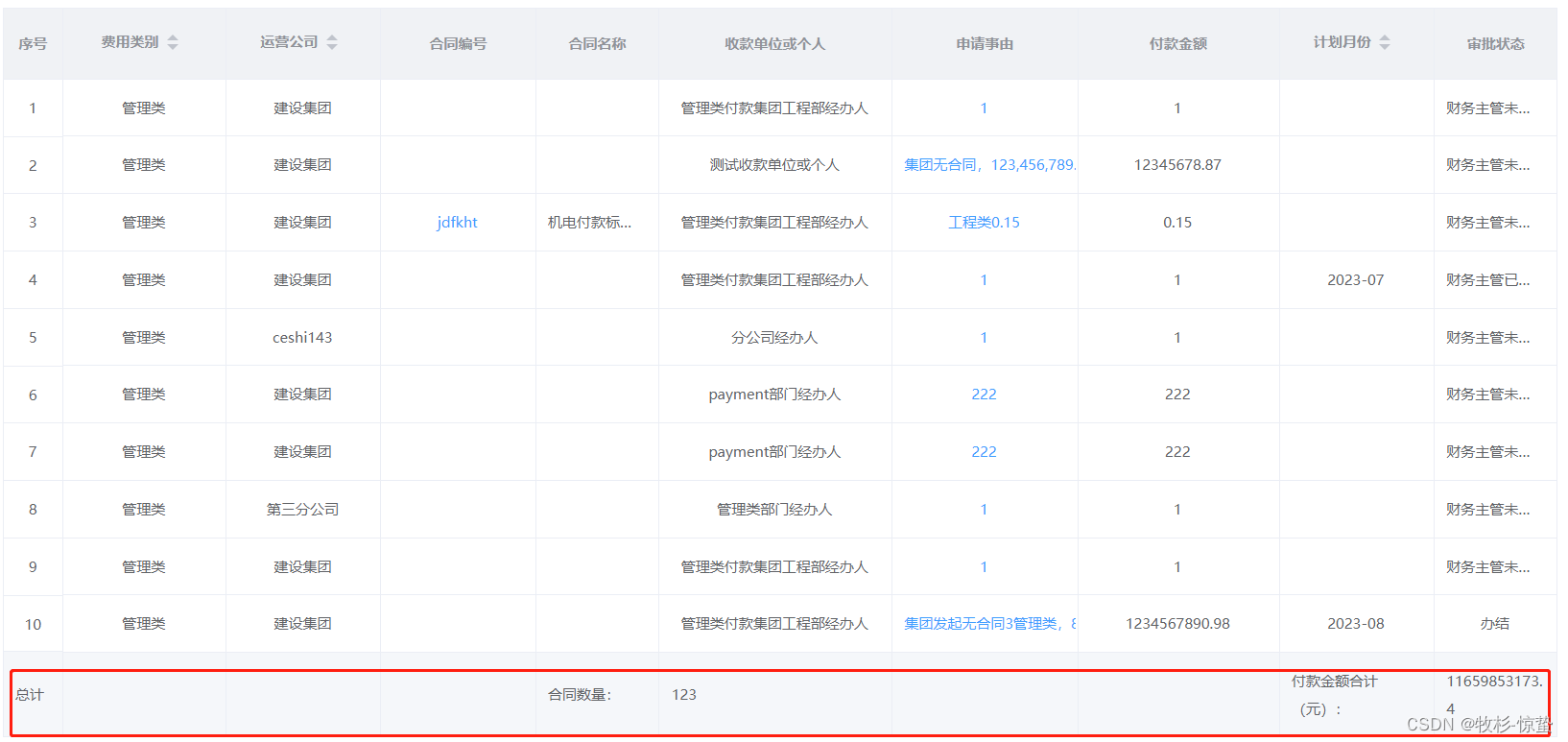This screenshot has height=742, width=1568.
Task: Select the 2023-07 plan month cell
Action: pyautogui.click(x=1356, y=280)
